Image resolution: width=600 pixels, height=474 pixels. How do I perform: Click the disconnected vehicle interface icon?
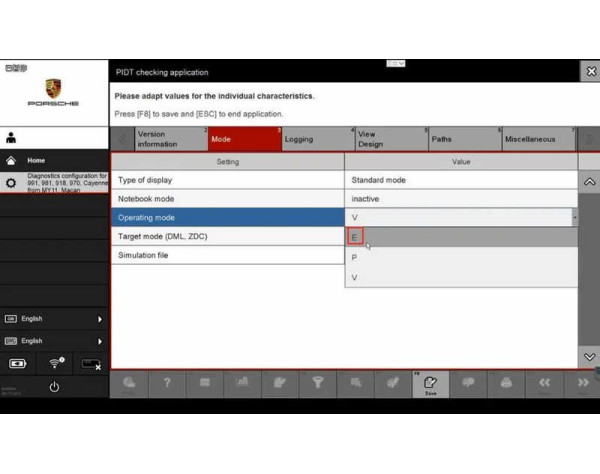click(90, 363)
